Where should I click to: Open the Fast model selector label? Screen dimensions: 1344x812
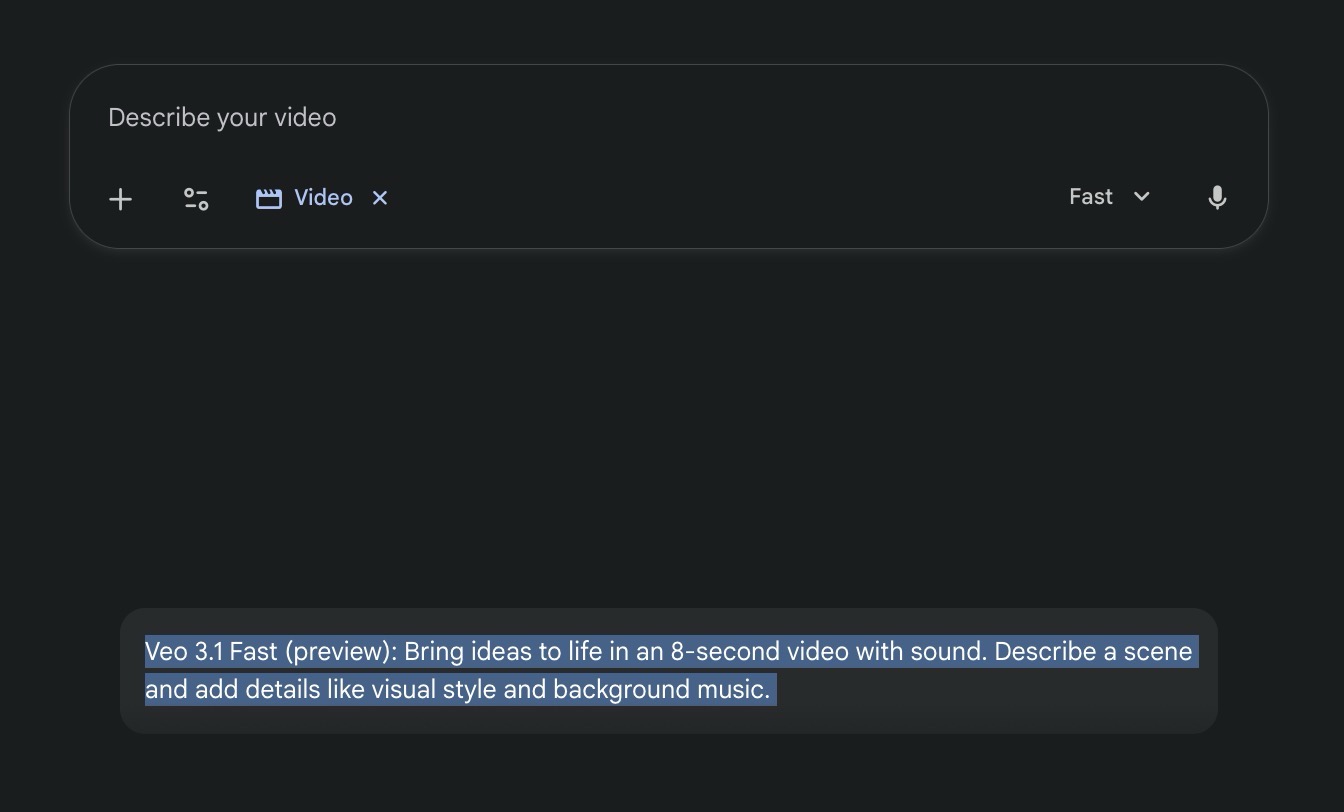pyautogui.click(x=1090, y=197)
